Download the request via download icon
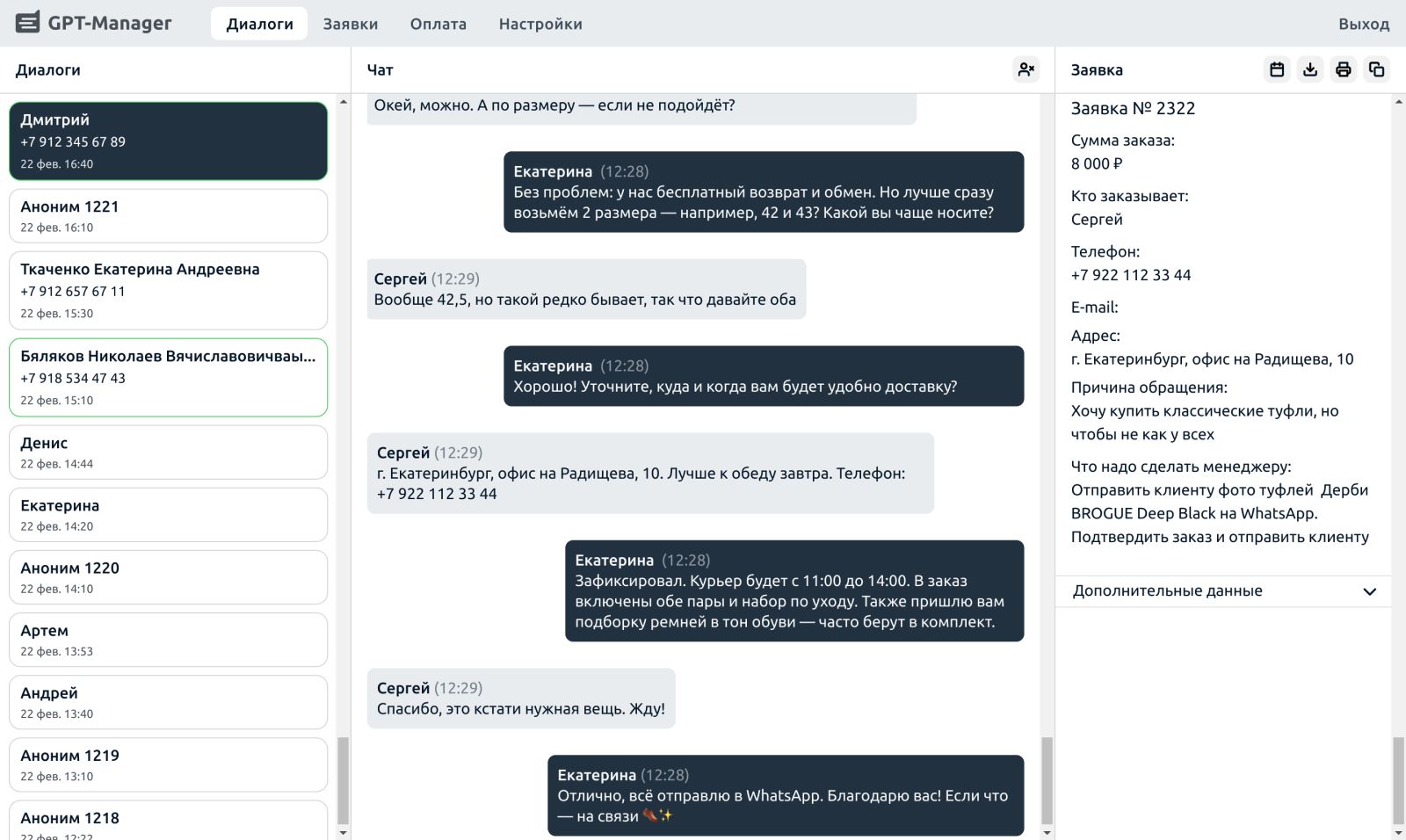The height and width of the screenshot is (840, 1406). coord(1310,69)
